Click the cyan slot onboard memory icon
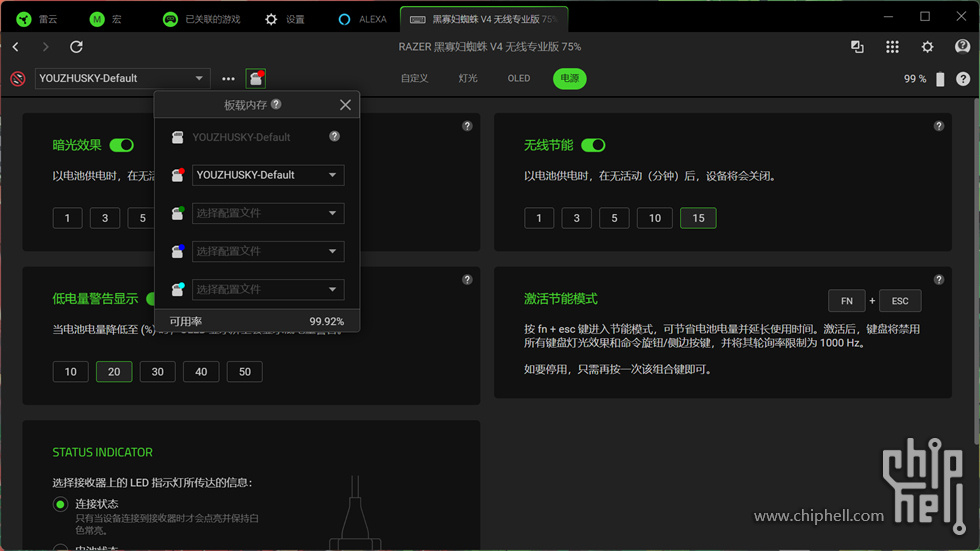The height and width of the screenshot is (551, 980). tap(178, 289)
